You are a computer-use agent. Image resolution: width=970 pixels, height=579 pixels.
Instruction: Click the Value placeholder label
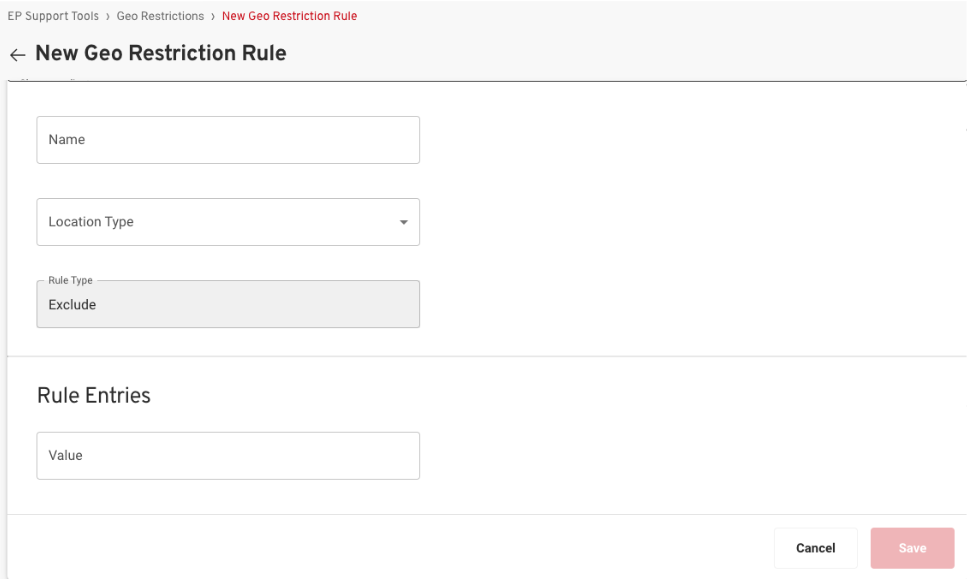(66, 456)
